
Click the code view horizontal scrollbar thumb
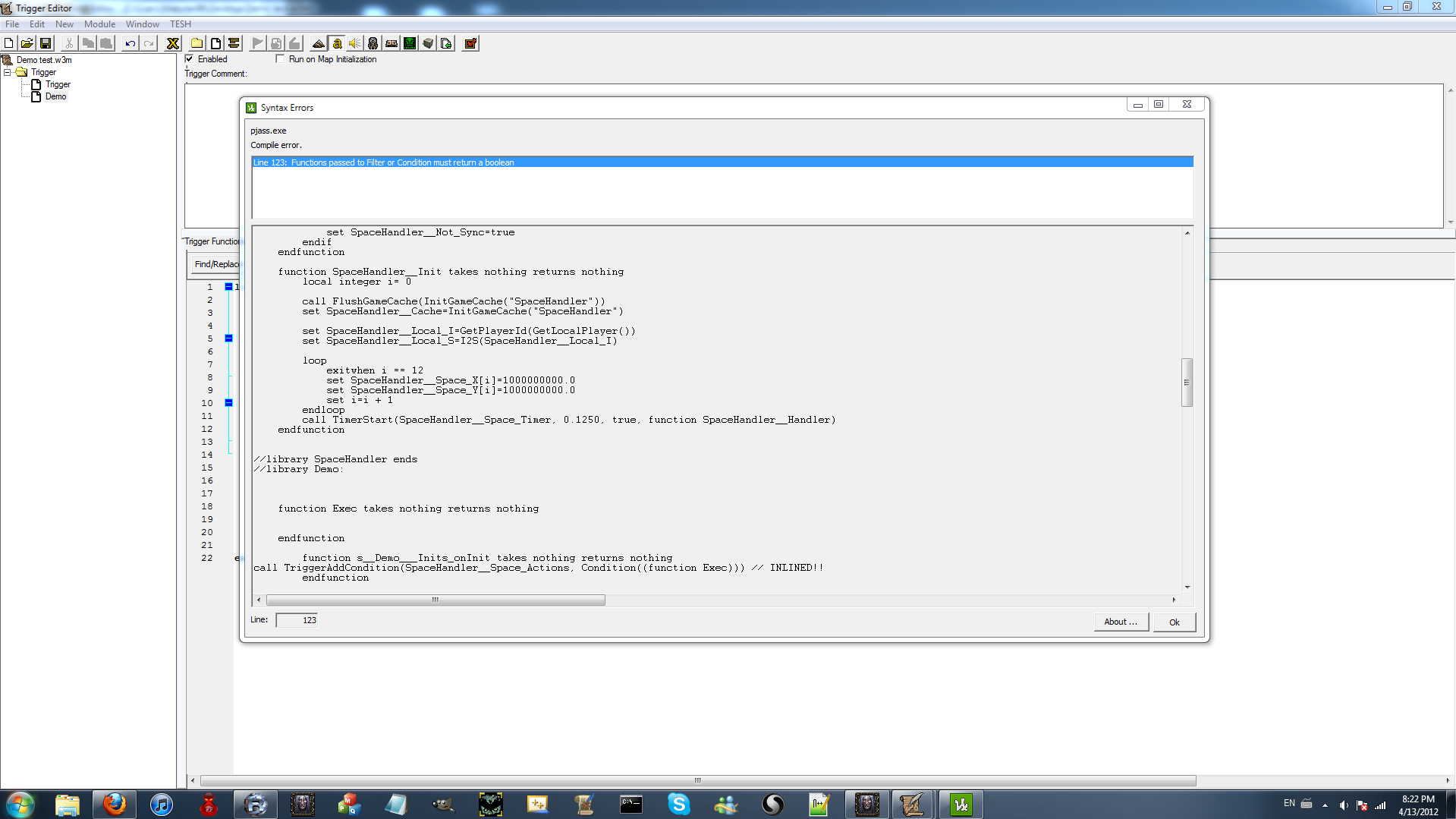coord(436,600)
